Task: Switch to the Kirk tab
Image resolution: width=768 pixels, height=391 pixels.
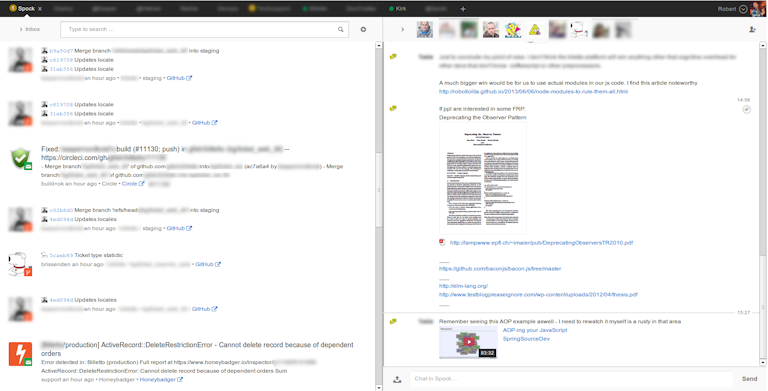Action: tap(401, 9)
